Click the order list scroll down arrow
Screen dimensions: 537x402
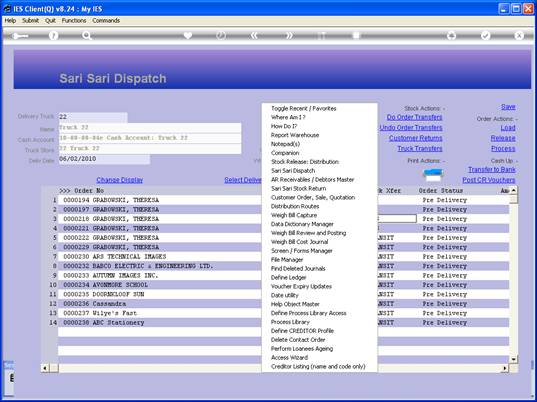click(514, 359)
